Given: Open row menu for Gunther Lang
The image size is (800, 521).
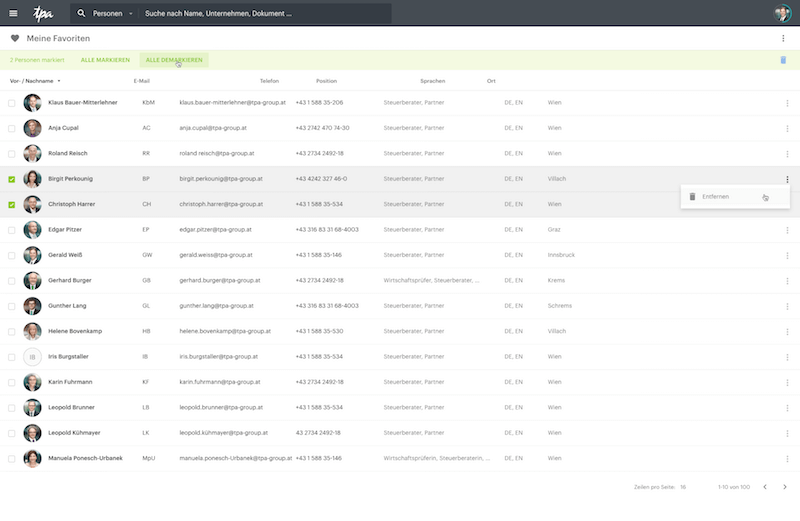Looking at the screenshot, I should (x=787, y=306).
